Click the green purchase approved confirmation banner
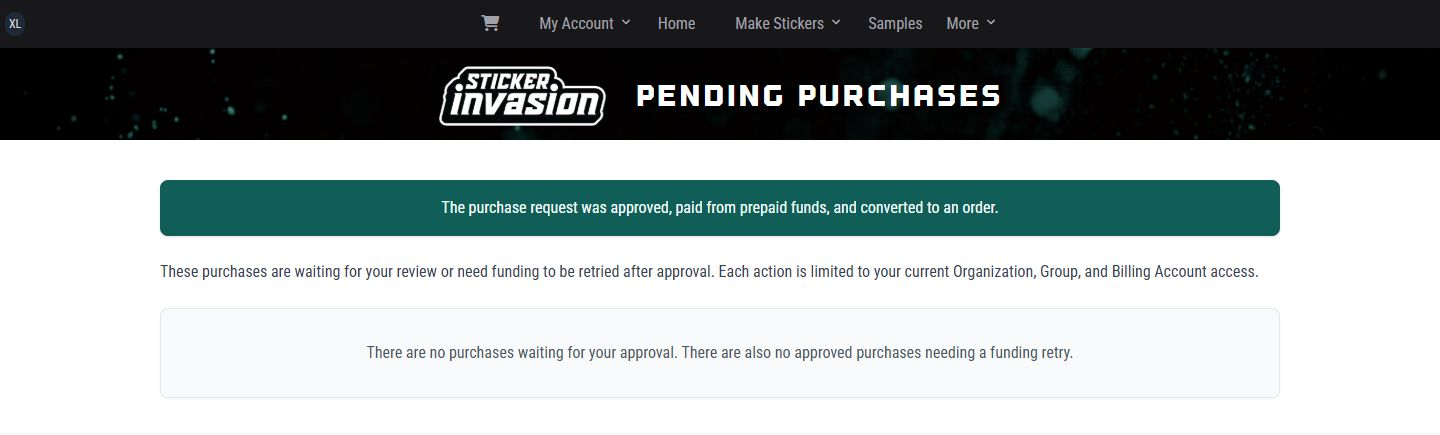Viewport: 1440px width, 435px height. (x=720, y=208)
